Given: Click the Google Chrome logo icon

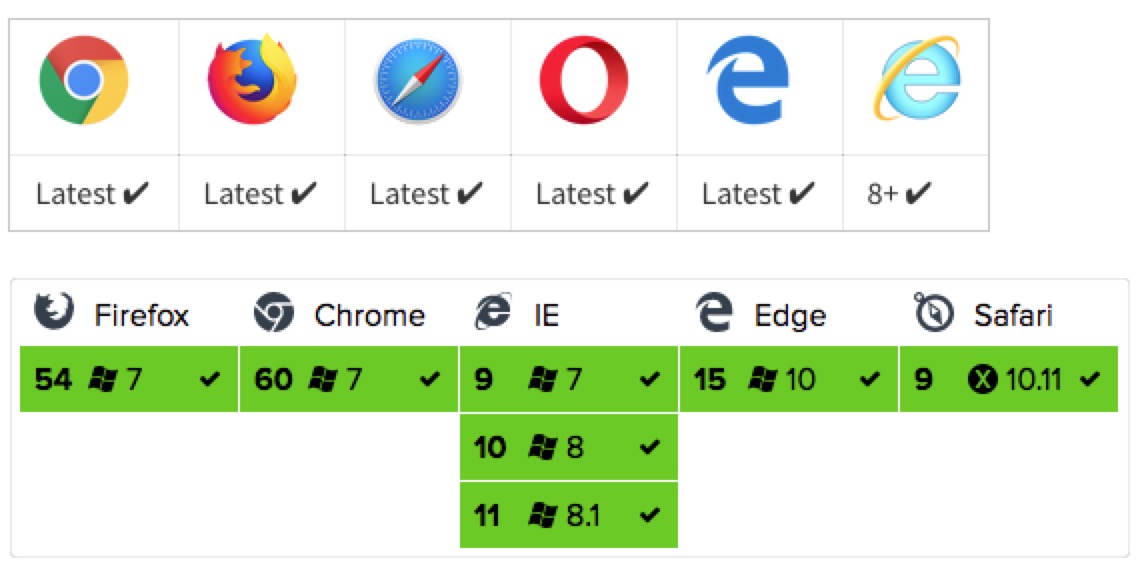Looking at the screenshot, I should (x=85, y=80).
